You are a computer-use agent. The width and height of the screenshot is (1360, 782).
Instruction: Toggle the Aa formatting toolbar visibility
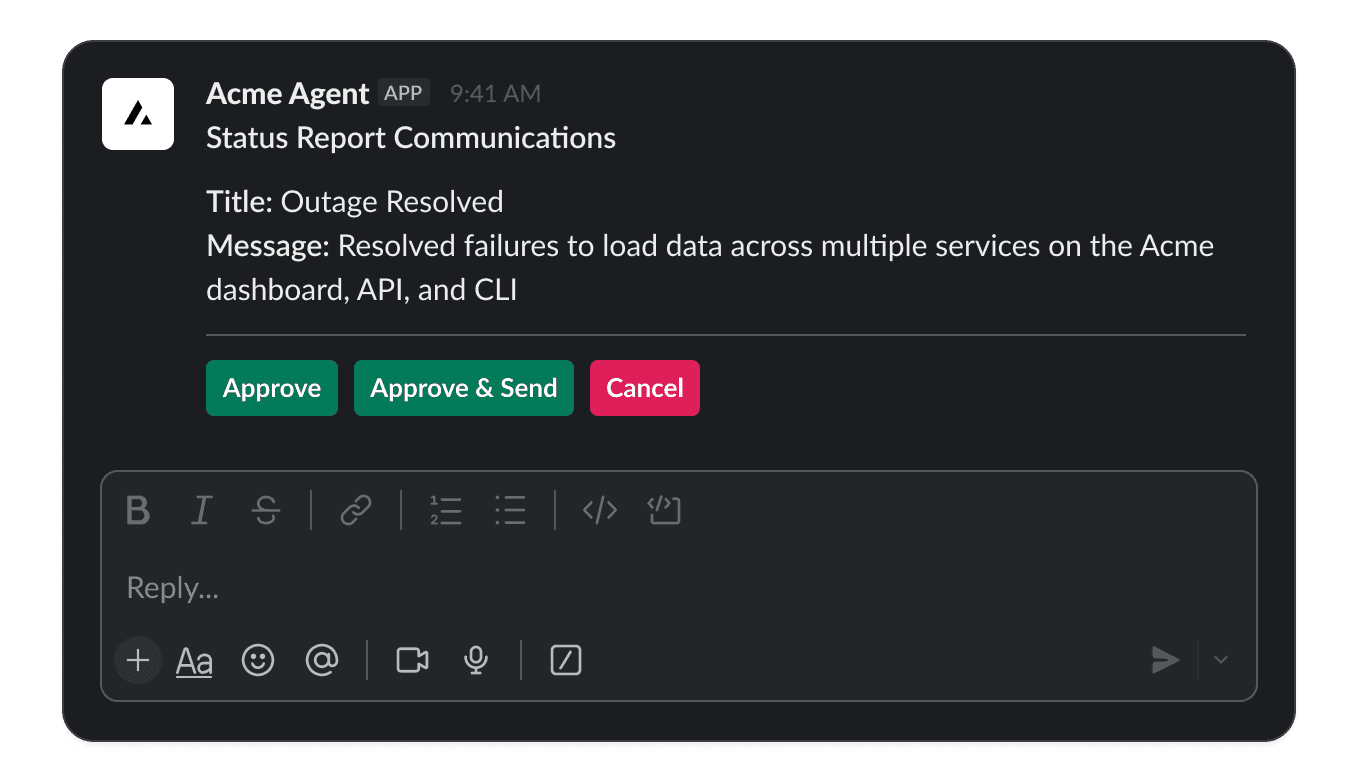tap(194, 661)
